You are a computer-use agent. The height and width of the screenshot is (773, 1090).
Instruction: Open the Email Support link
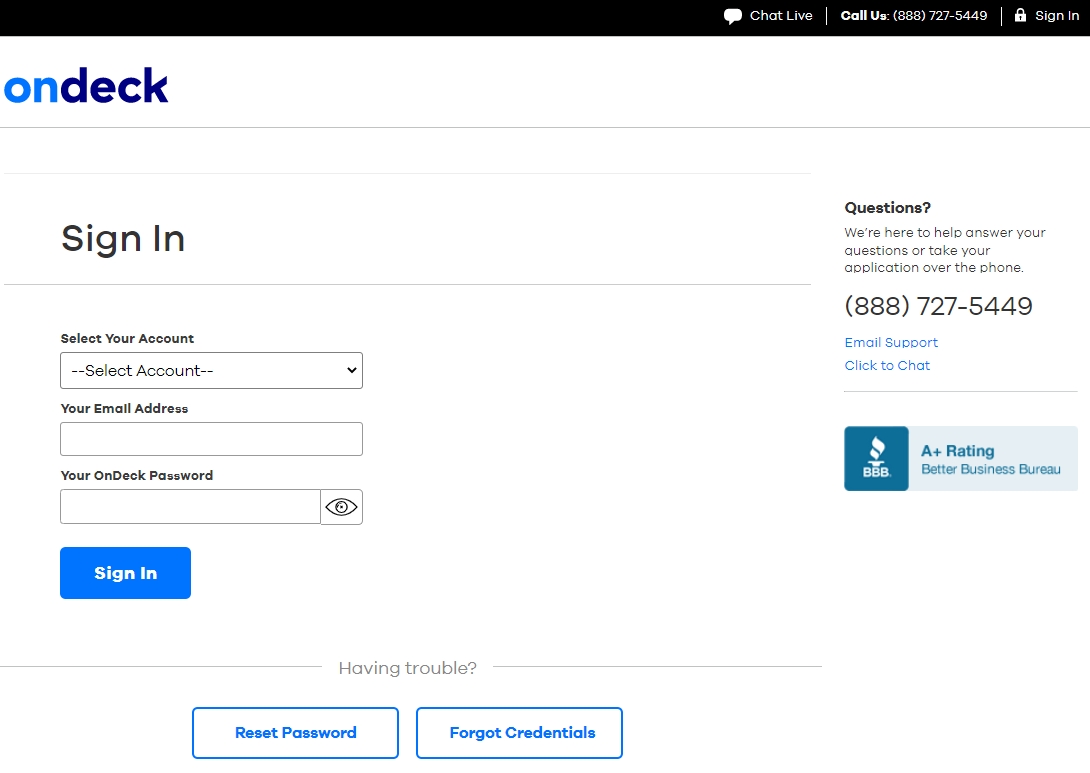[891, 342]
